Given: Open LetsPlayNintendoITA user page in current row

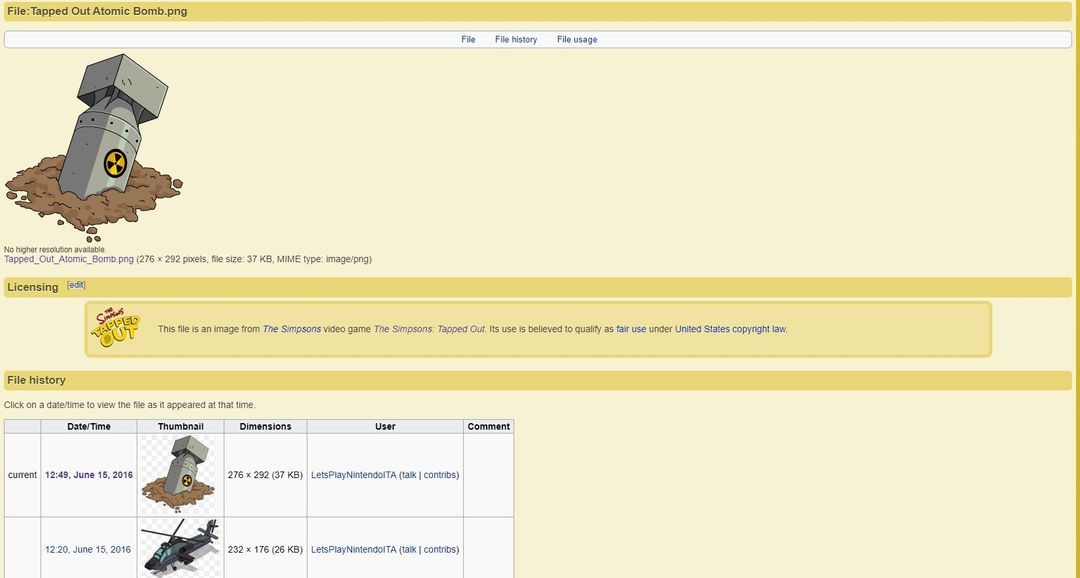Looking at the screenshot, I should point(353,475).
